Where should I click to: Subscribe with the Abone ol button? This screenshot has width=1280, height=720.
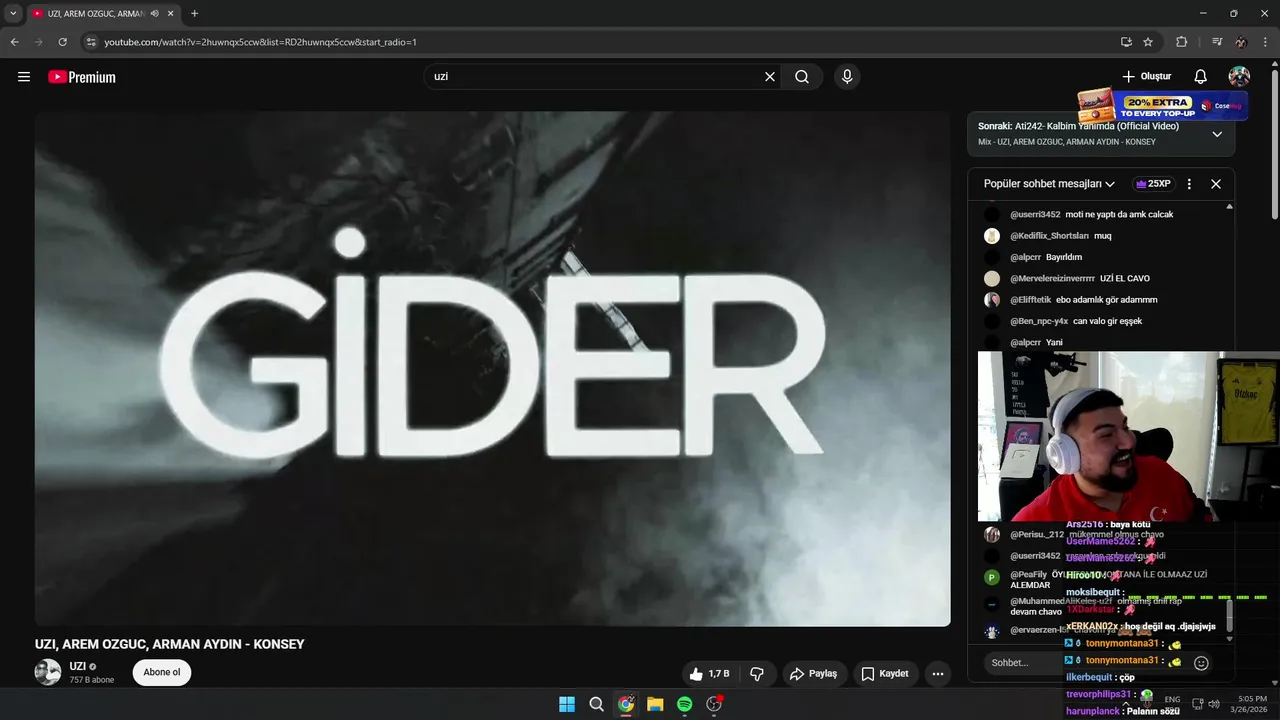click(162, 673)
